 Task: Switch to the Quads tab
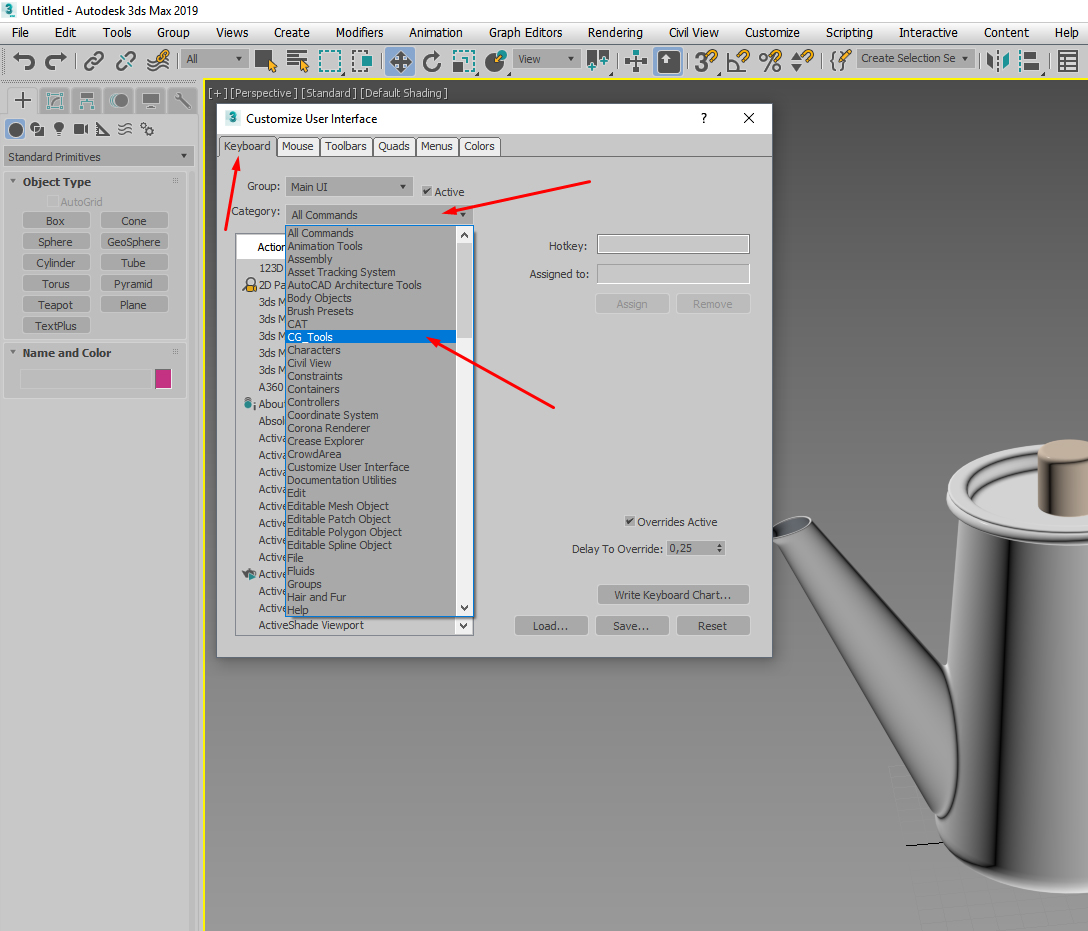tap(393, 146)
